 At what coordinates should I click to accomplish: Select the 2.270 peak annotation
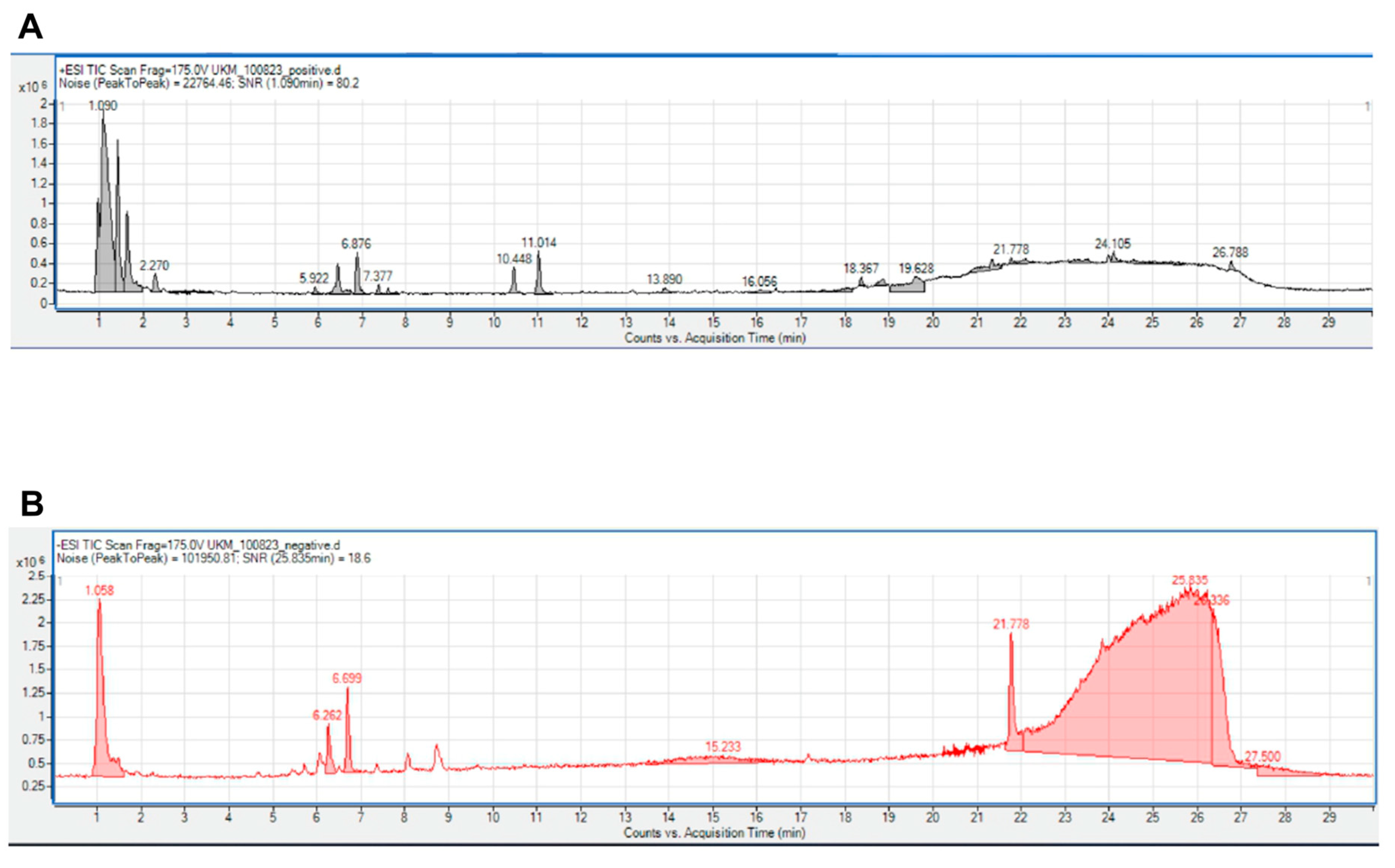[x=154, y=266]
